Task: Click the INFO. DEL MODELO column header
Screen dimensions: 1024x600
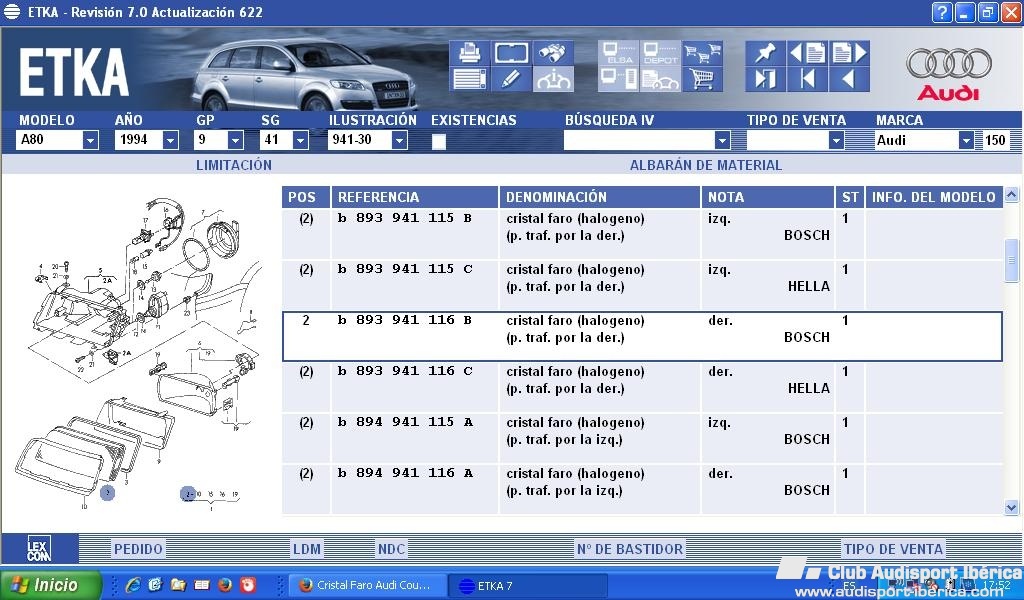Action: (934, 197)
